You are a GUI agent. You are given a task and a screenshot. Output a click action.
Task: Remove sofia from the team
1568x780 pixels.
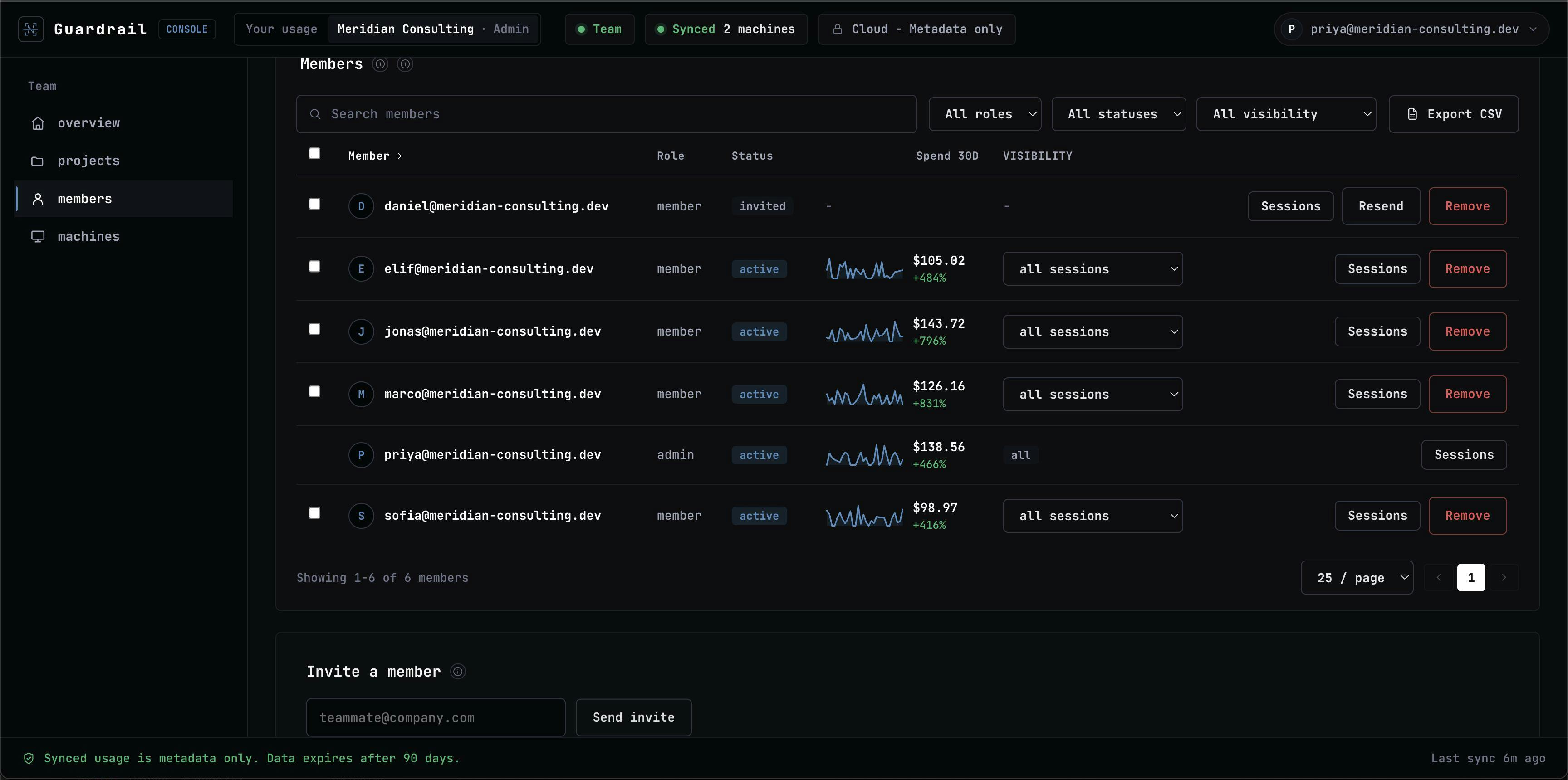pos(1468,516)
